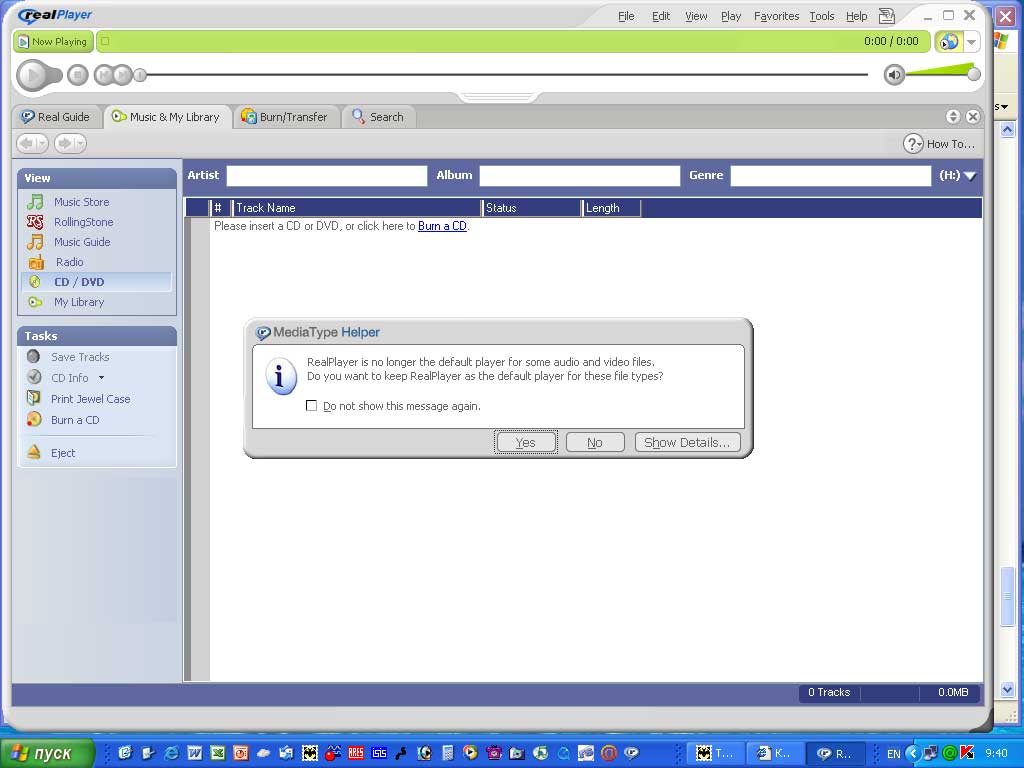Open the Favorites menu
1024x768 pixels.
click(776, 16)
